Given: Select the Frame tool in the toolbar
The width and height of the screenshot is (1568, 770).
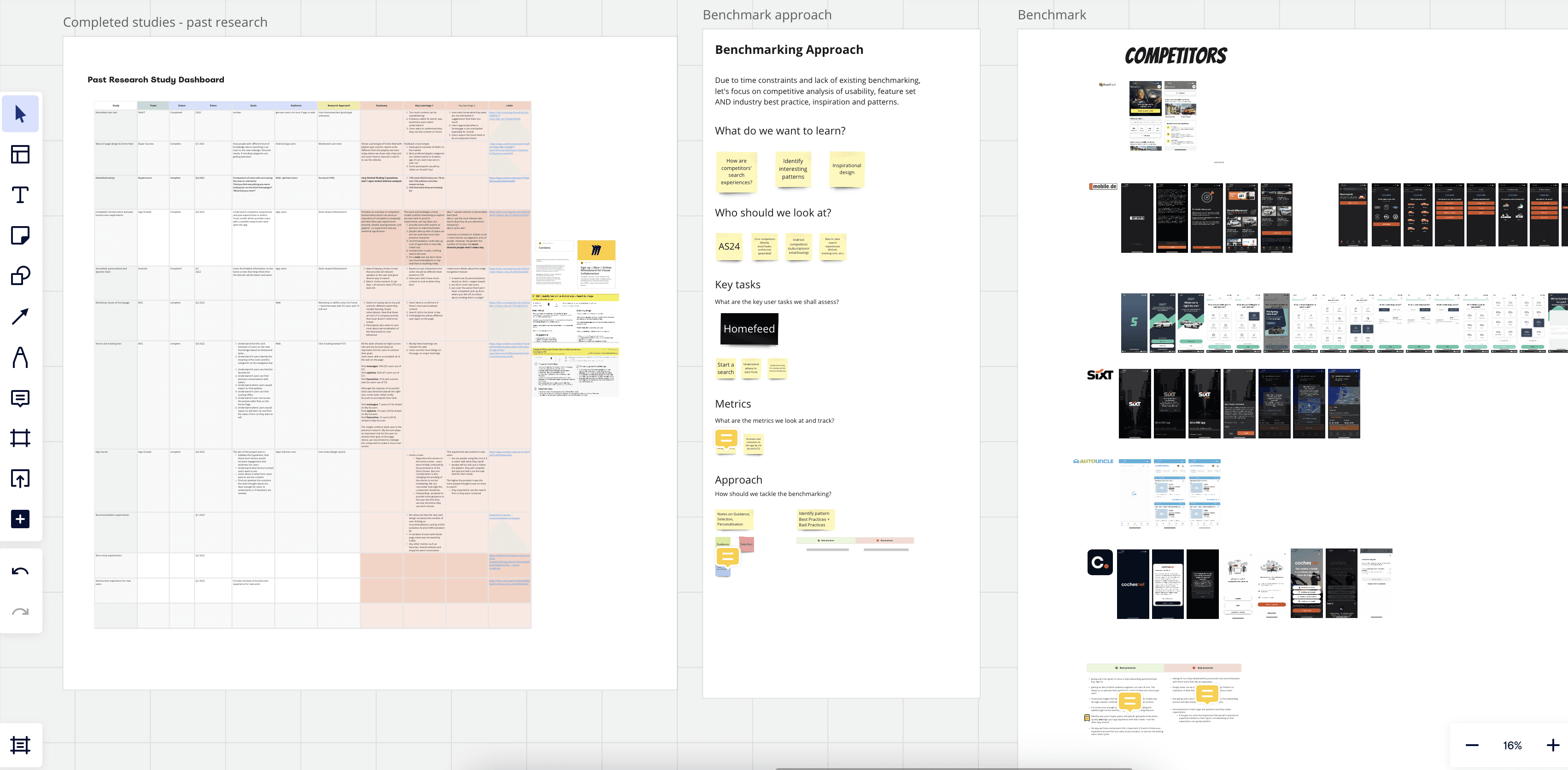Looking at the screenshot, I should click(20, 437).
